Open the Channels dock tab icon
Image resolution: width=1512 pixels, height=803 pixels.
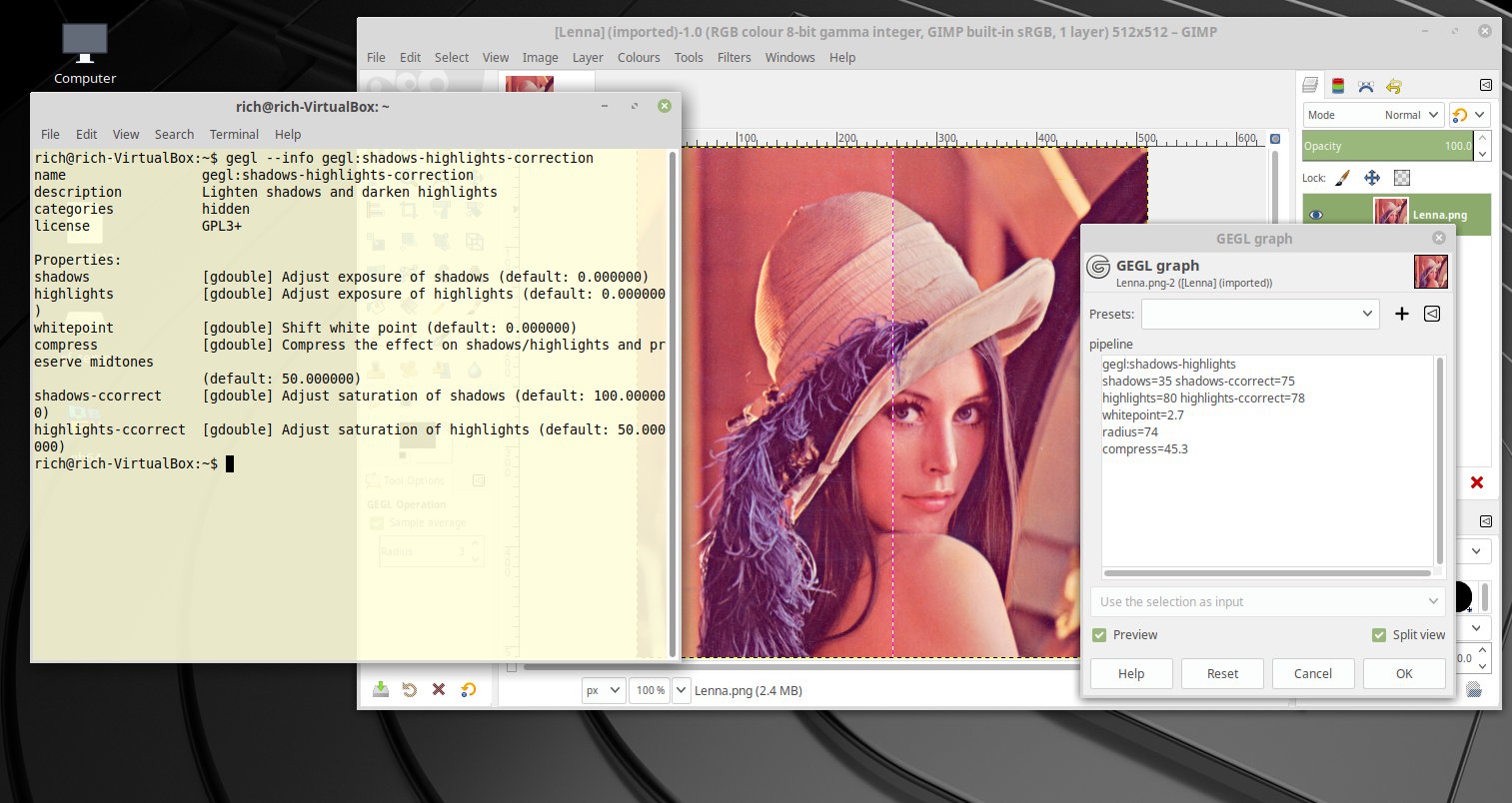tap(1338, 86)
